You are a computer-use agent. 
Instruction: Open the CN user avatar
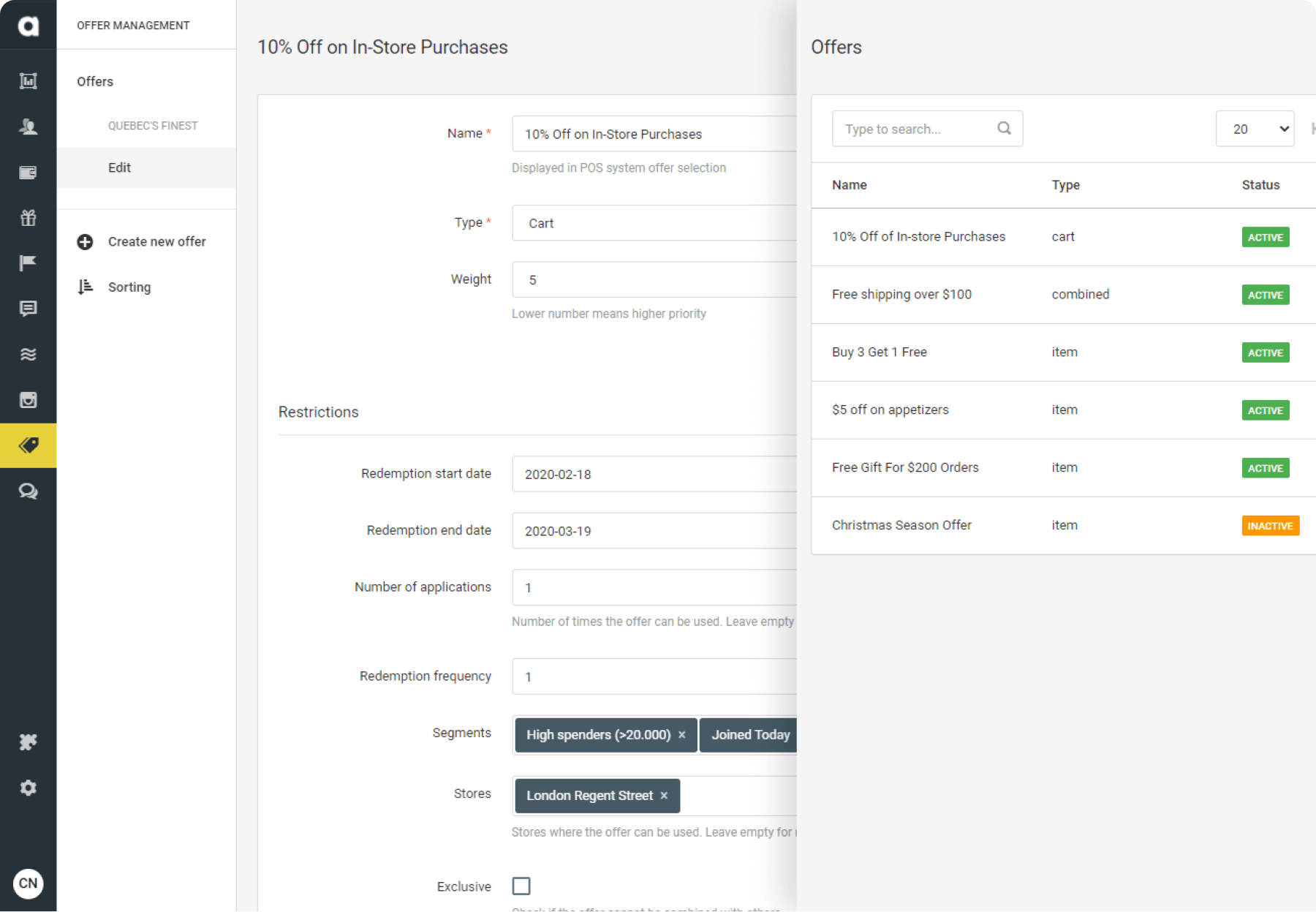(x=28, y=883)
